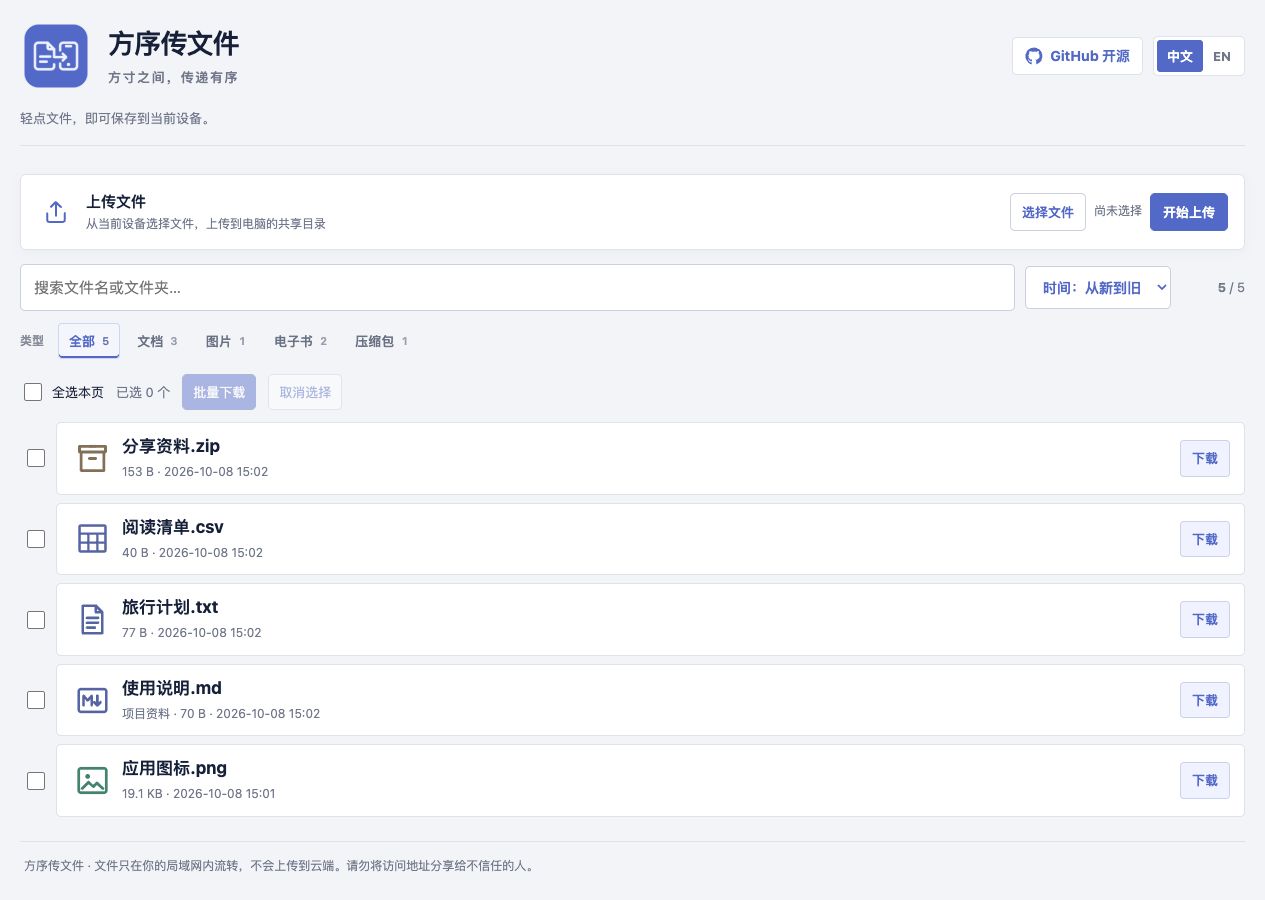This screenshot has height=900, width=1265.
Task: Mark the checkbox for 旅行计划.txt
Action: click(36, 619)
